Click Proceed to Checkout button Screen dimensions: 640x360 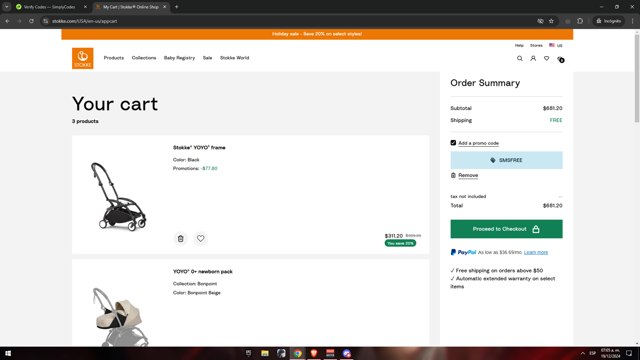tap(506, 229)
